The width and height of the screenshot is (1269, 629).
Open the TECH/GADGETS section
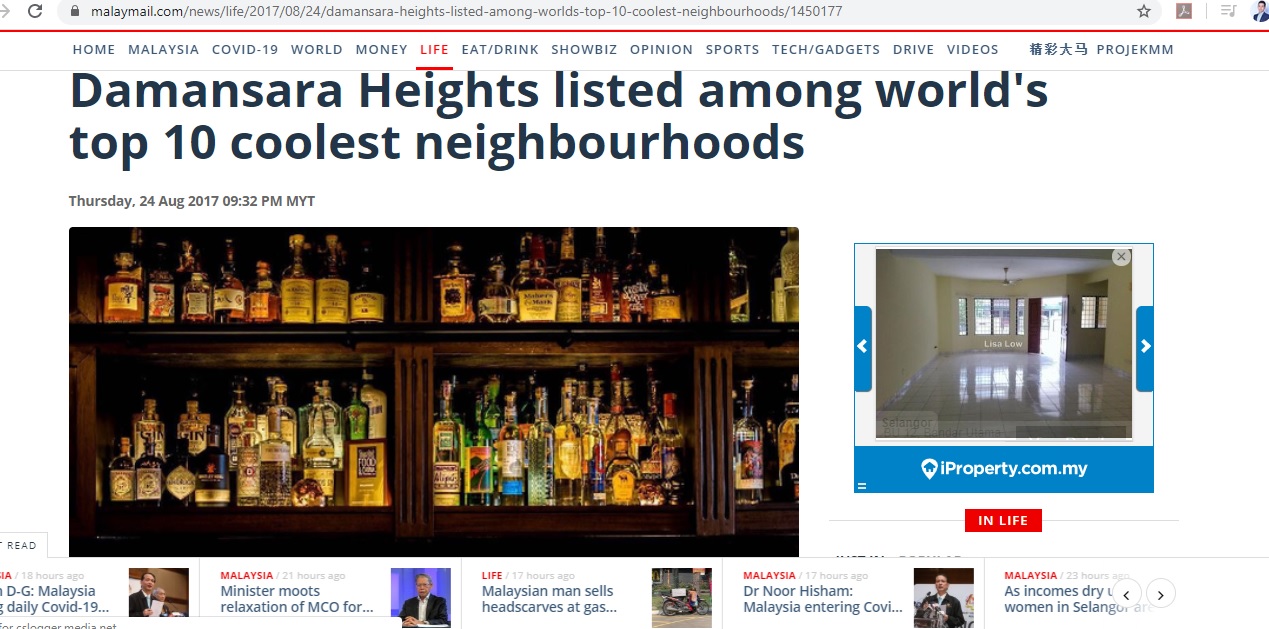point(826,49)
